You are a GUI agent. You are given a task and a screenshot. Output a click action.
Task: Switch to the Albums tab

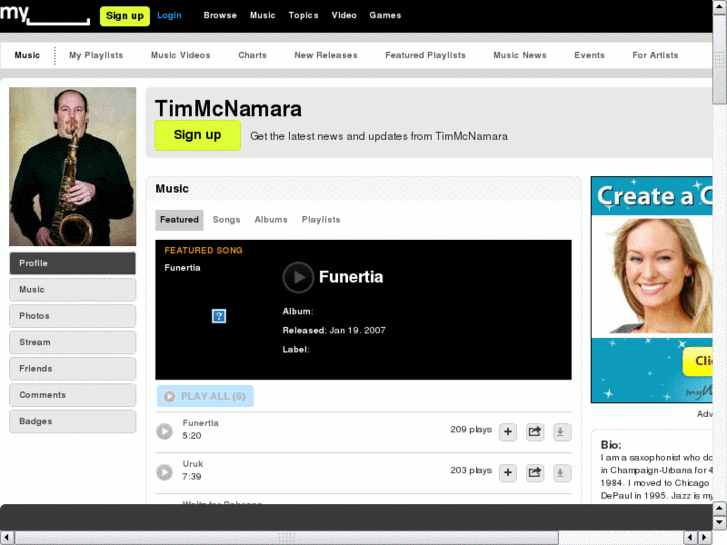click(271, 220)
